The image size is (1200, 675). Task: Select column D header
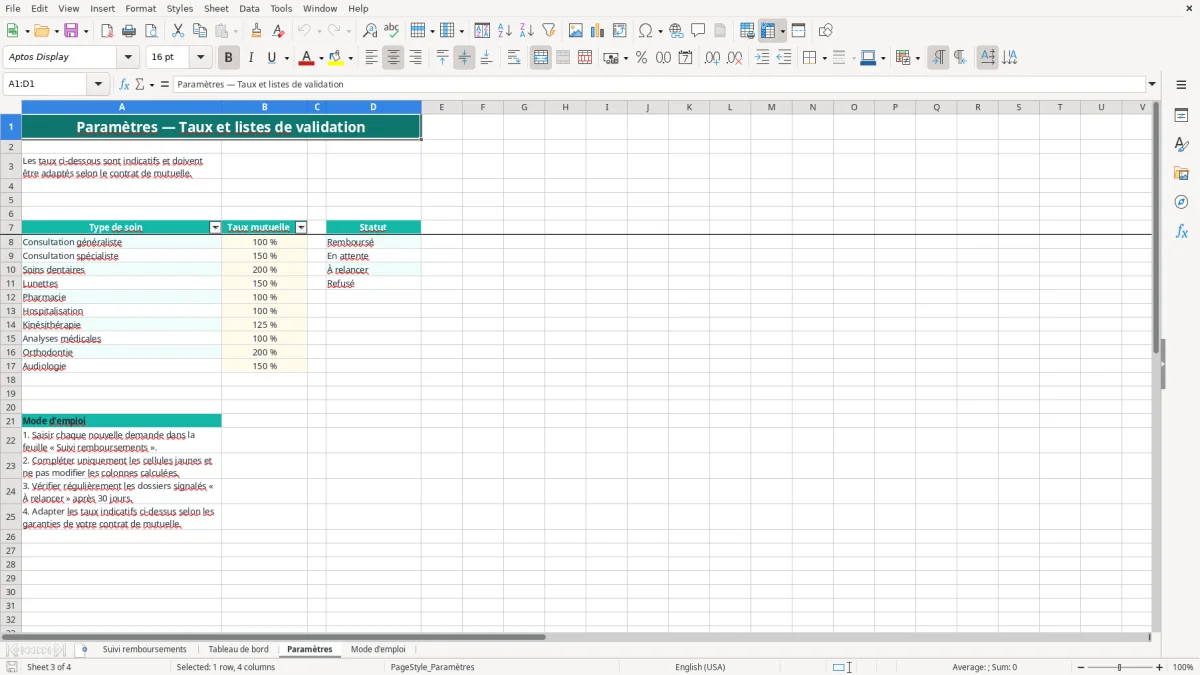(x=373, y=107)
